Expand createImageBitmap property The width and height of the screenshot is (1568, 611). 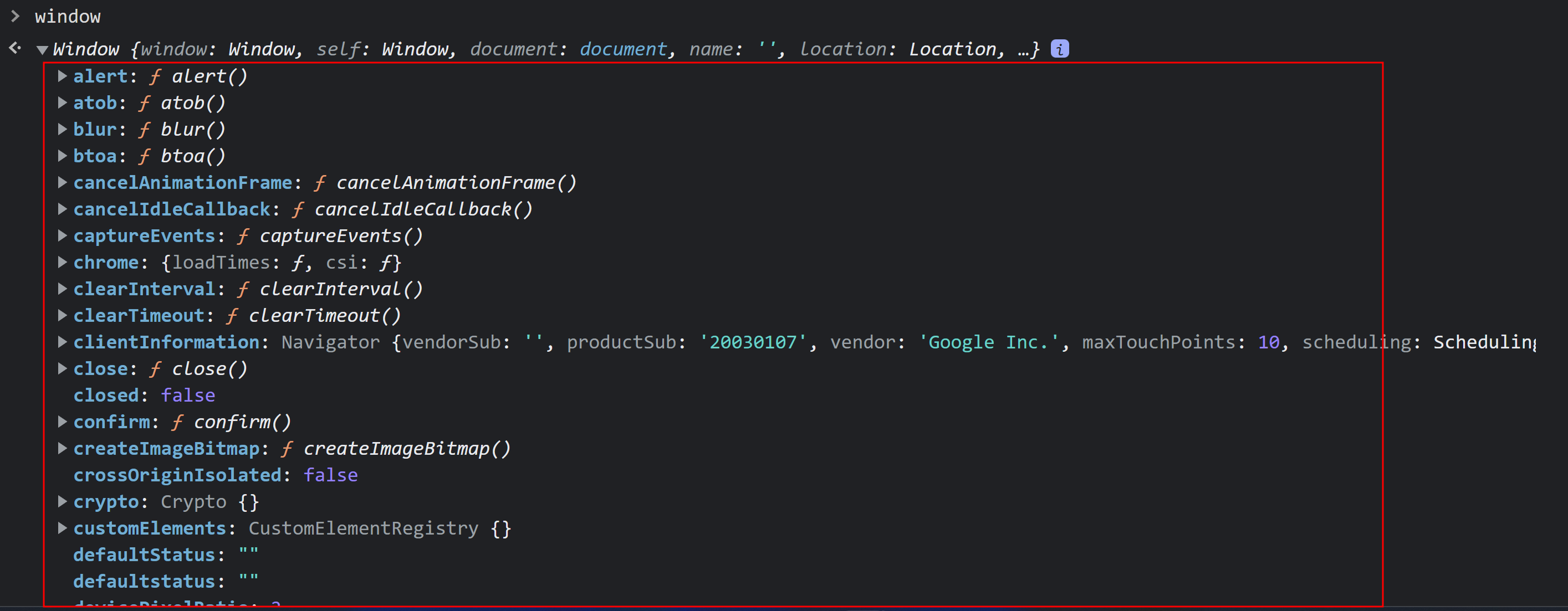coord(62,449)
